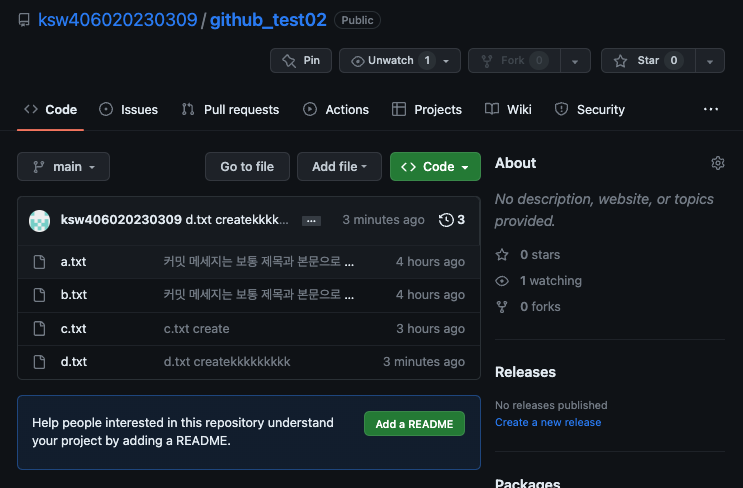Expand commit message with ellipsis button

coord(311,221)
